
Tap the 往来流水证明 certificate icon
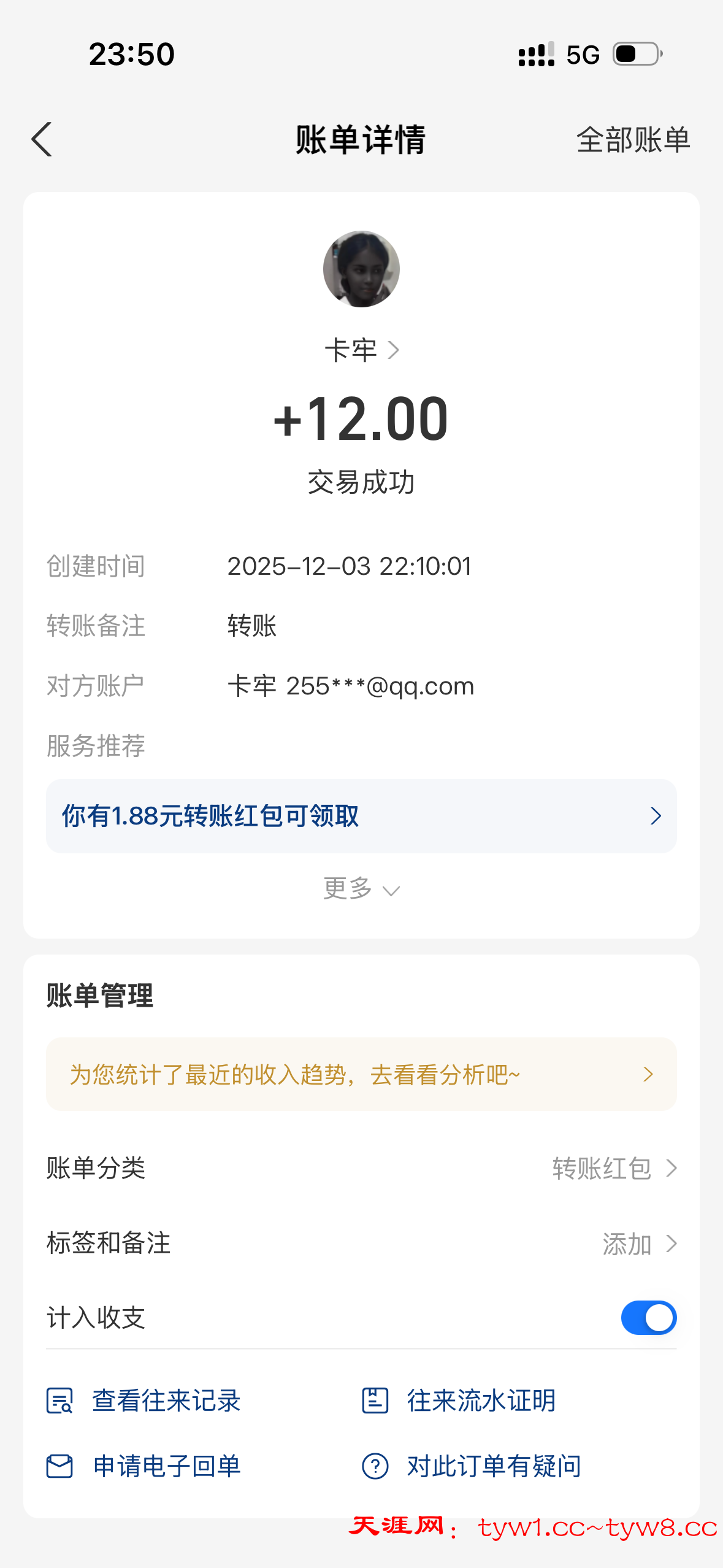(375, 1401)
